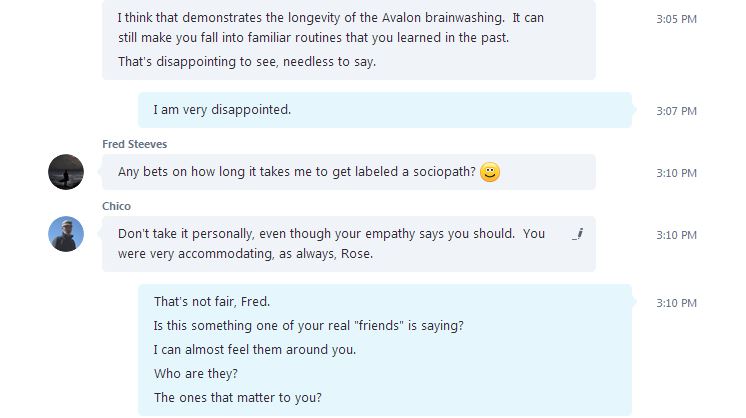Viewport: 746px width, 418px height.
Task: Click the Fred Steeves sender name
Action: coord(135,144)
